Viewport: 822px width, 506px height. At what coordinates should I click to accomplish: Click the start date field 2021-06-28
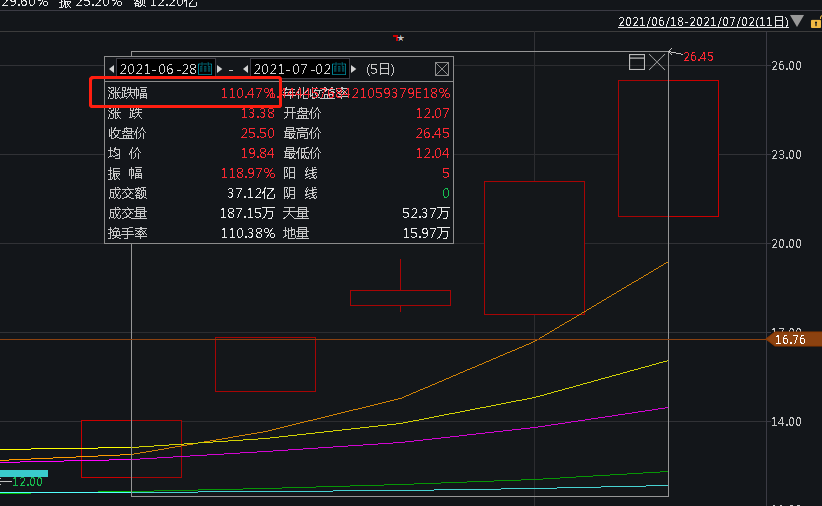coord(158,69)
